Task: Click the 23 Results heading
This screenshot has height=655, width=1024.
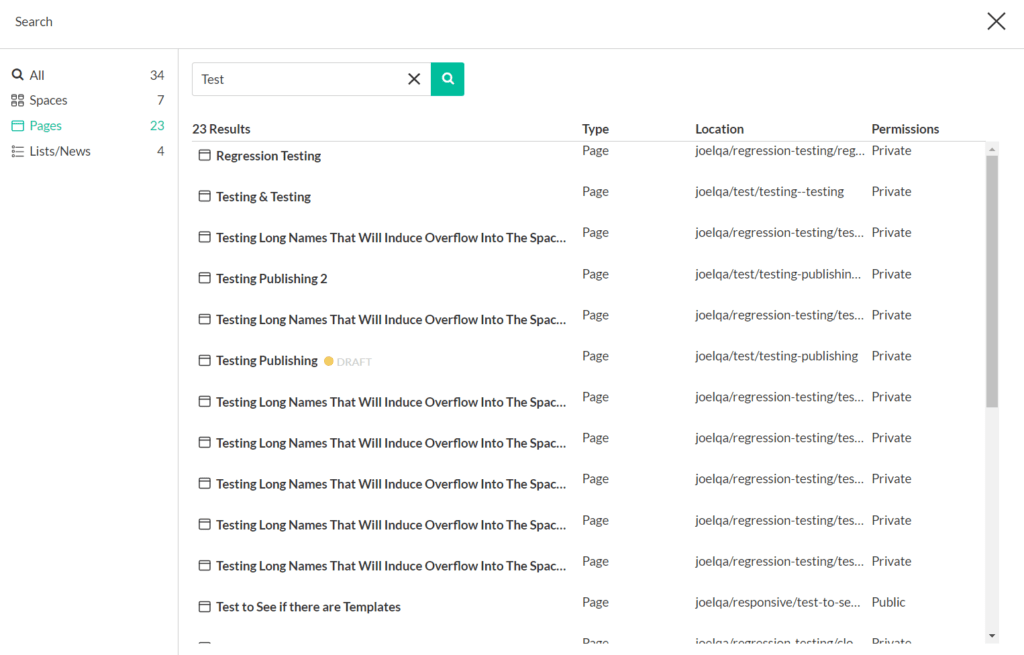Action: coord(221,129)
